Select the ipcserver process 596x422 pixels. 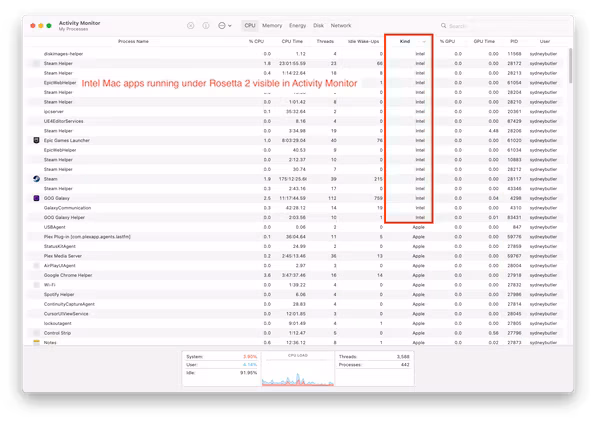point(54,111)
